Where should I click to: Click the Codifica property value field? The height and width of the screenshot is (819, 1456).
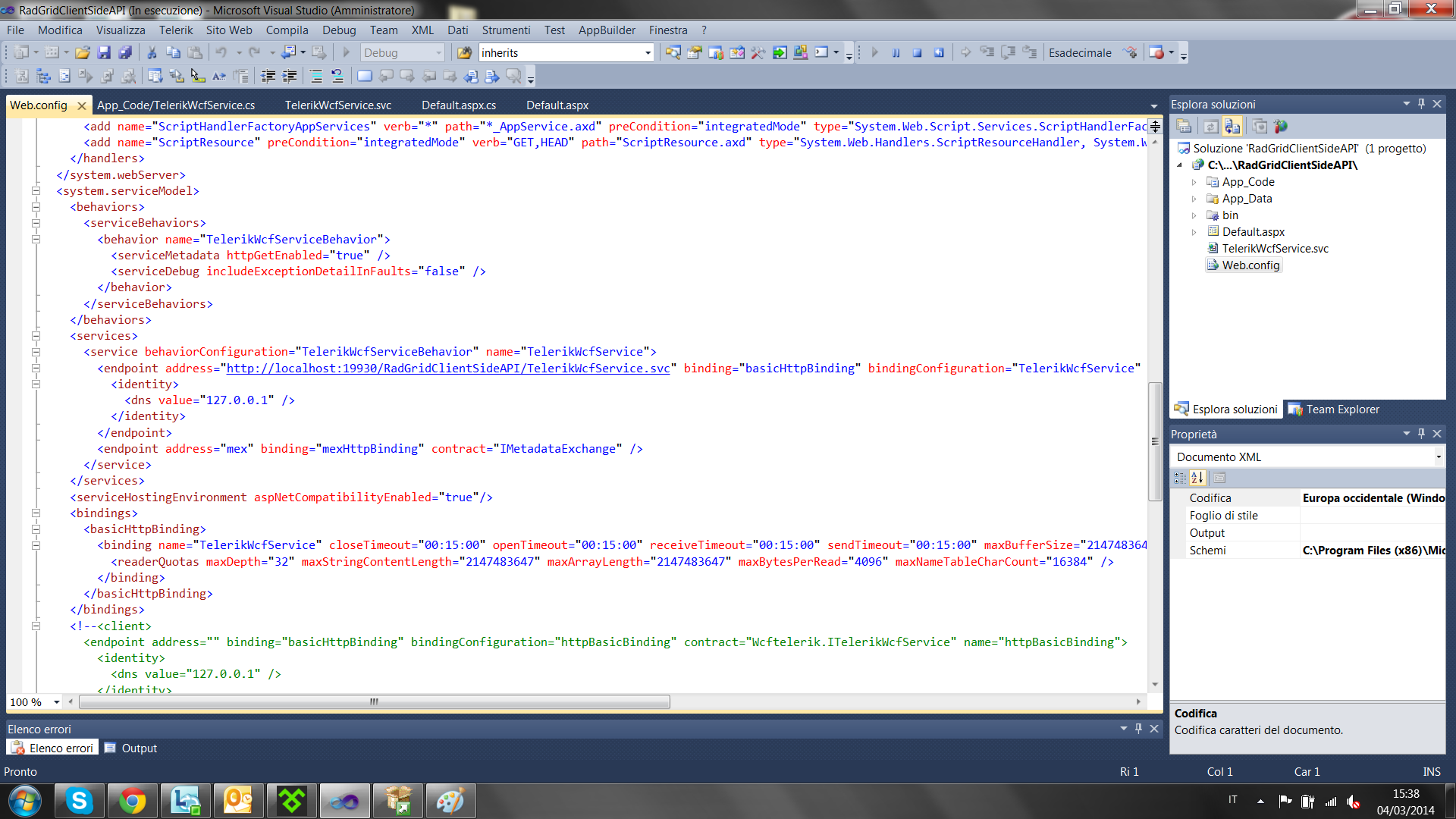pos(1373,498)
